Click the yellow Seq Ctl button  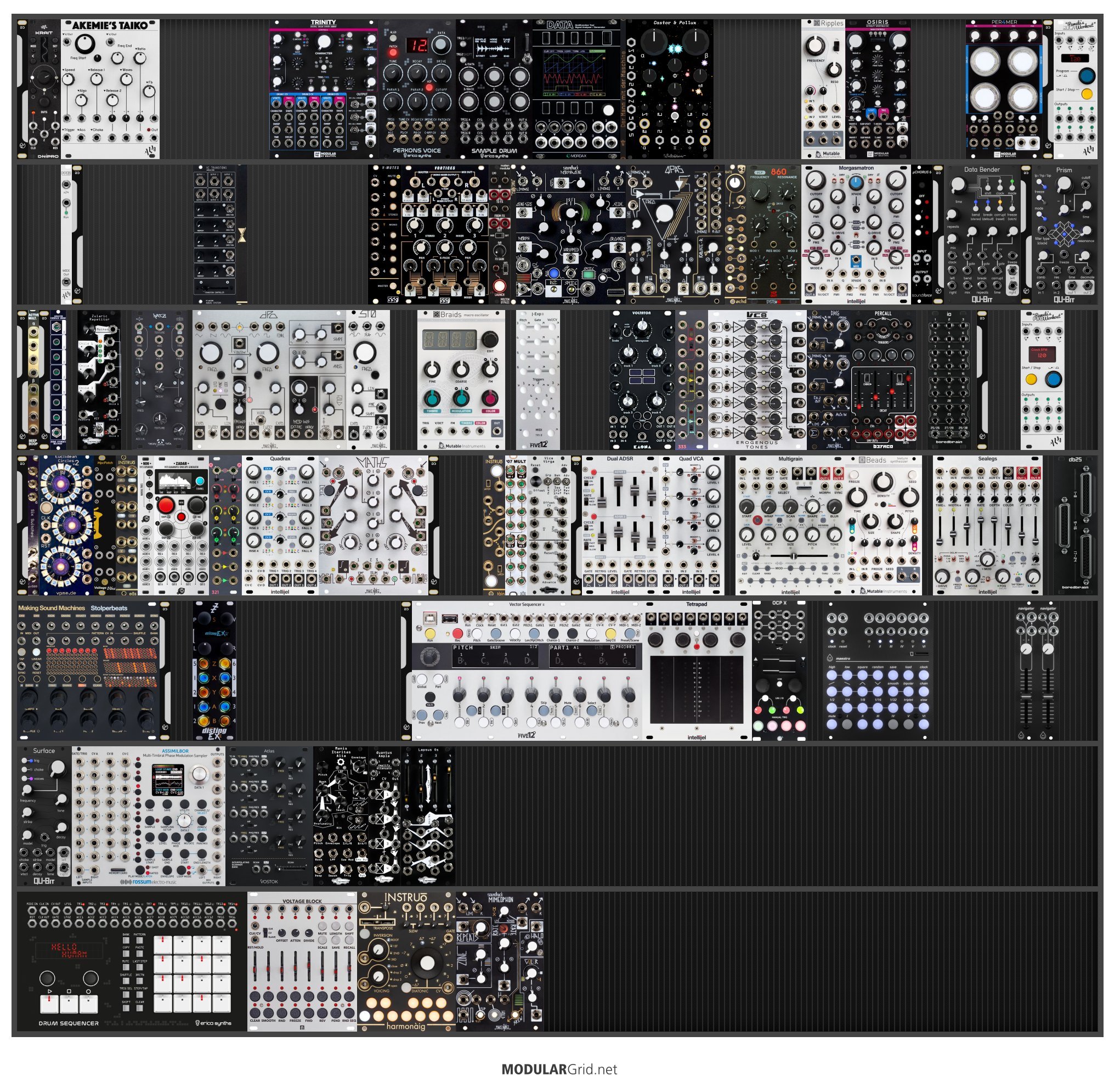610,633
